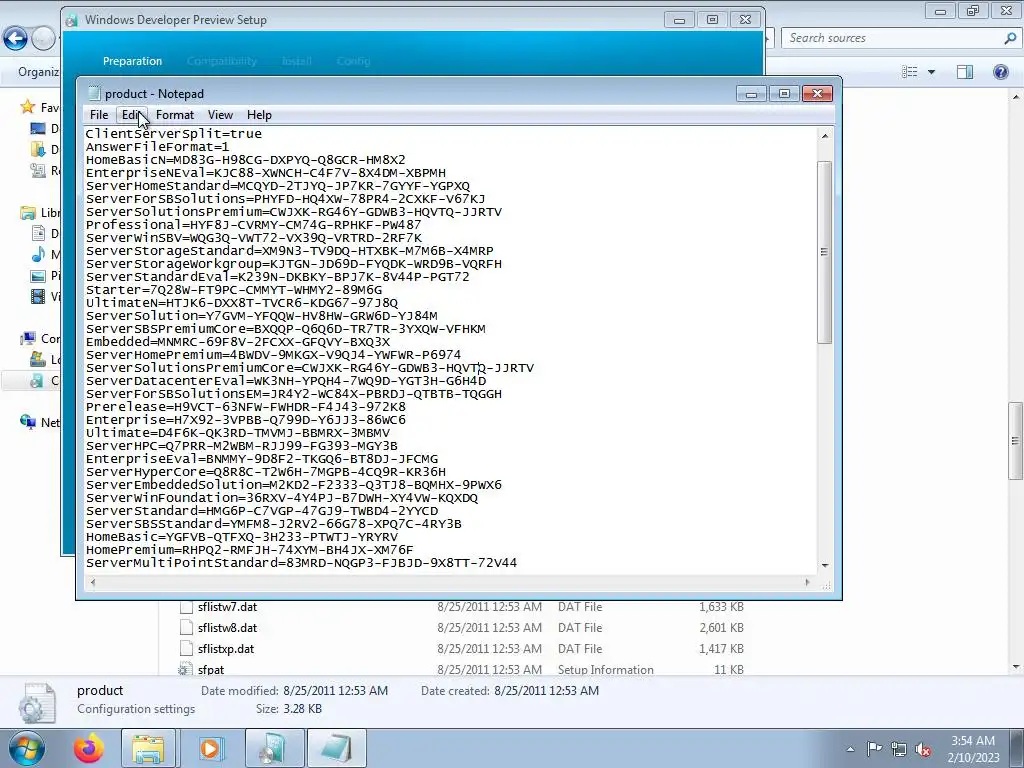Viewport: 1024px width, 768px height.
Task: Click the Notepad vertical scrollbar thumb
Action: 825,252
